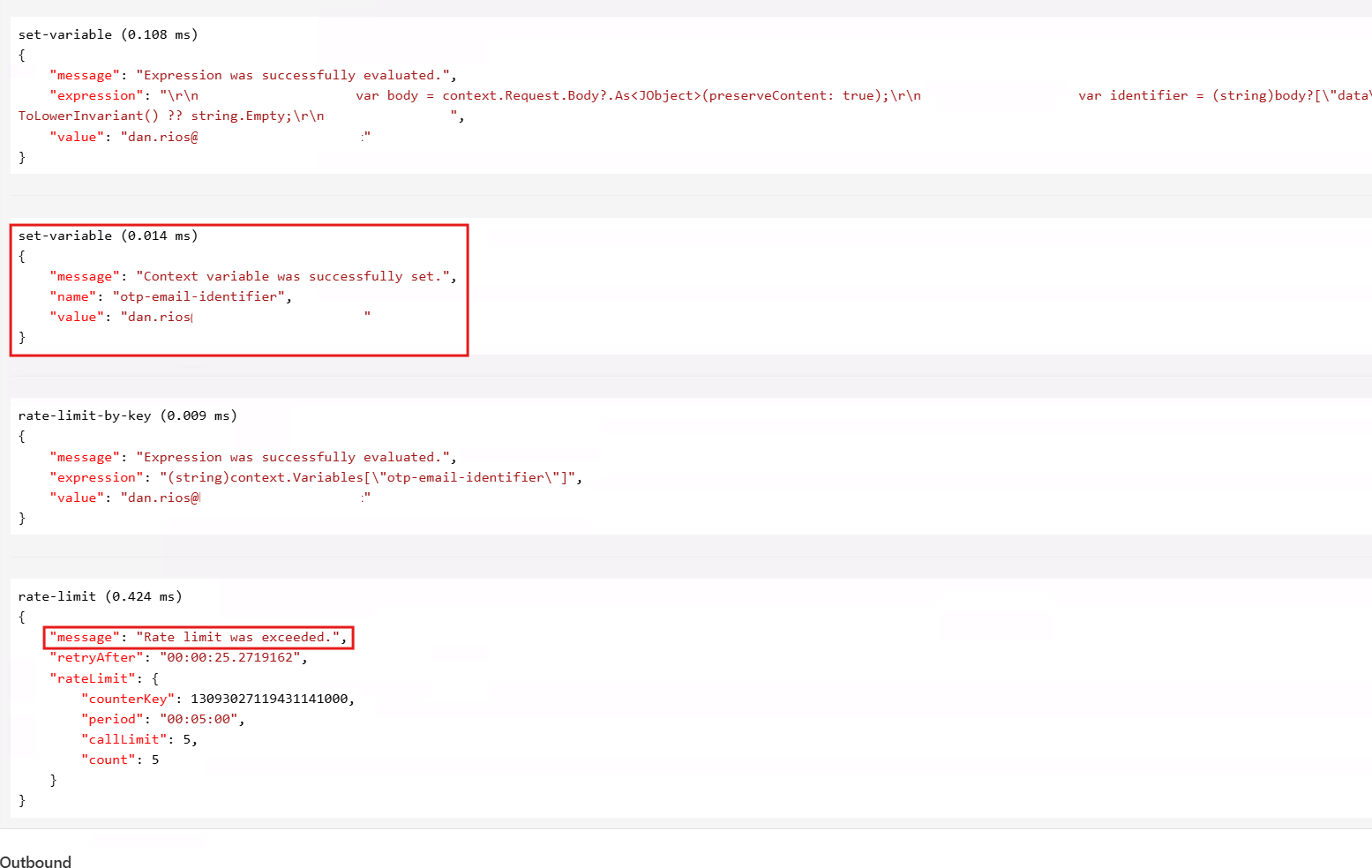1372x868 pixels.
Task: Select the Outbound section heading
Action: (35, 862)
